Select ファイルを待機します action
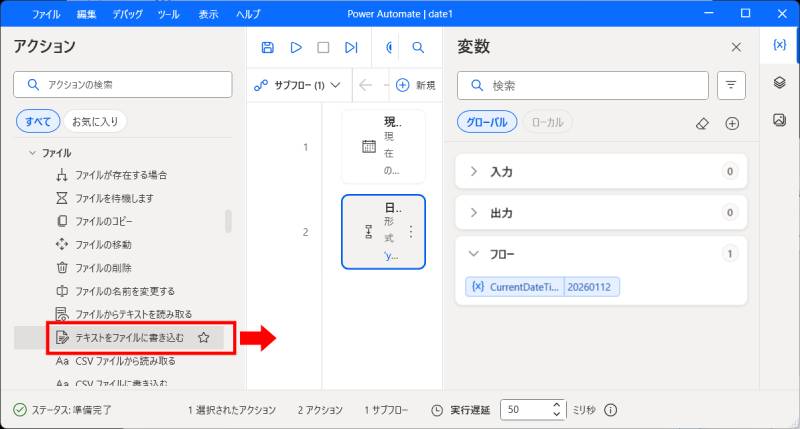This screenshot has height=429, width=800. pyautogui.click(x=114, y=198)
